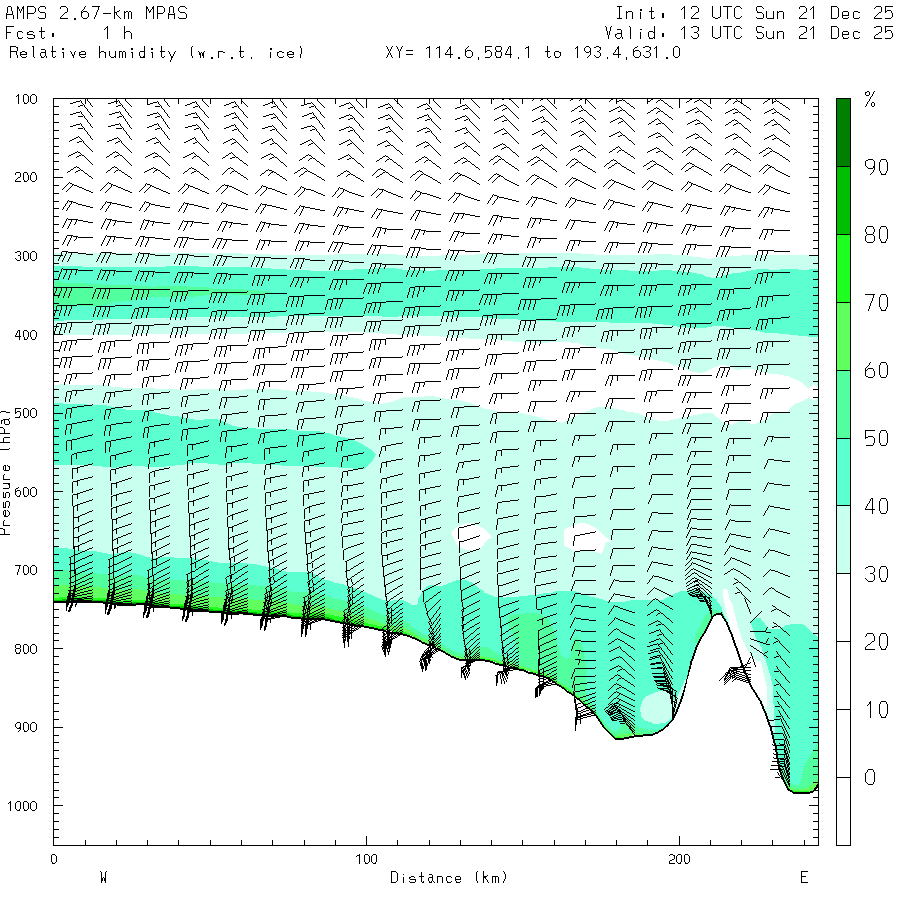Click the 600 hPa pressure axis label
This screenshot has width=900, height=900.
[26, 492]
